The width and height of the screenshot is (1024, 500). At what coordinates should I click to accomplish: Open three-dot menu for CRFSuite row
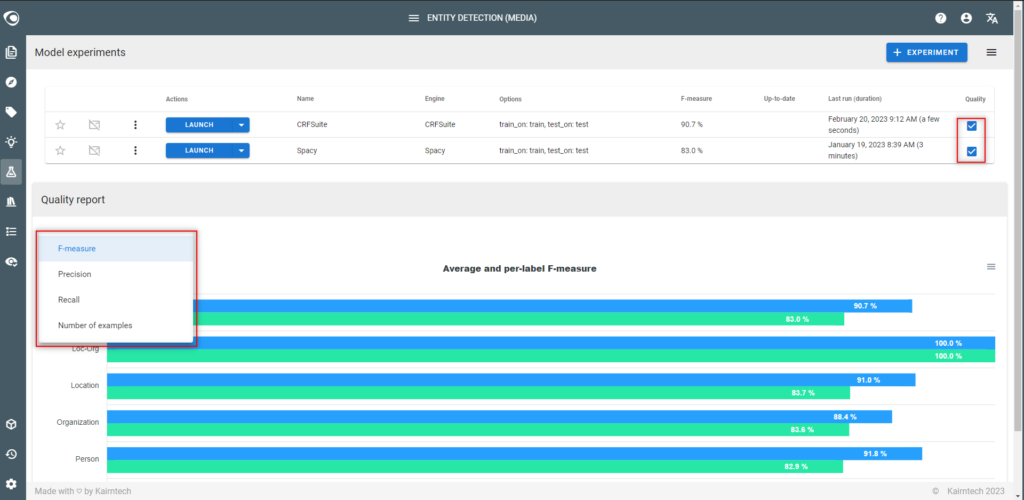click(135, 125)
